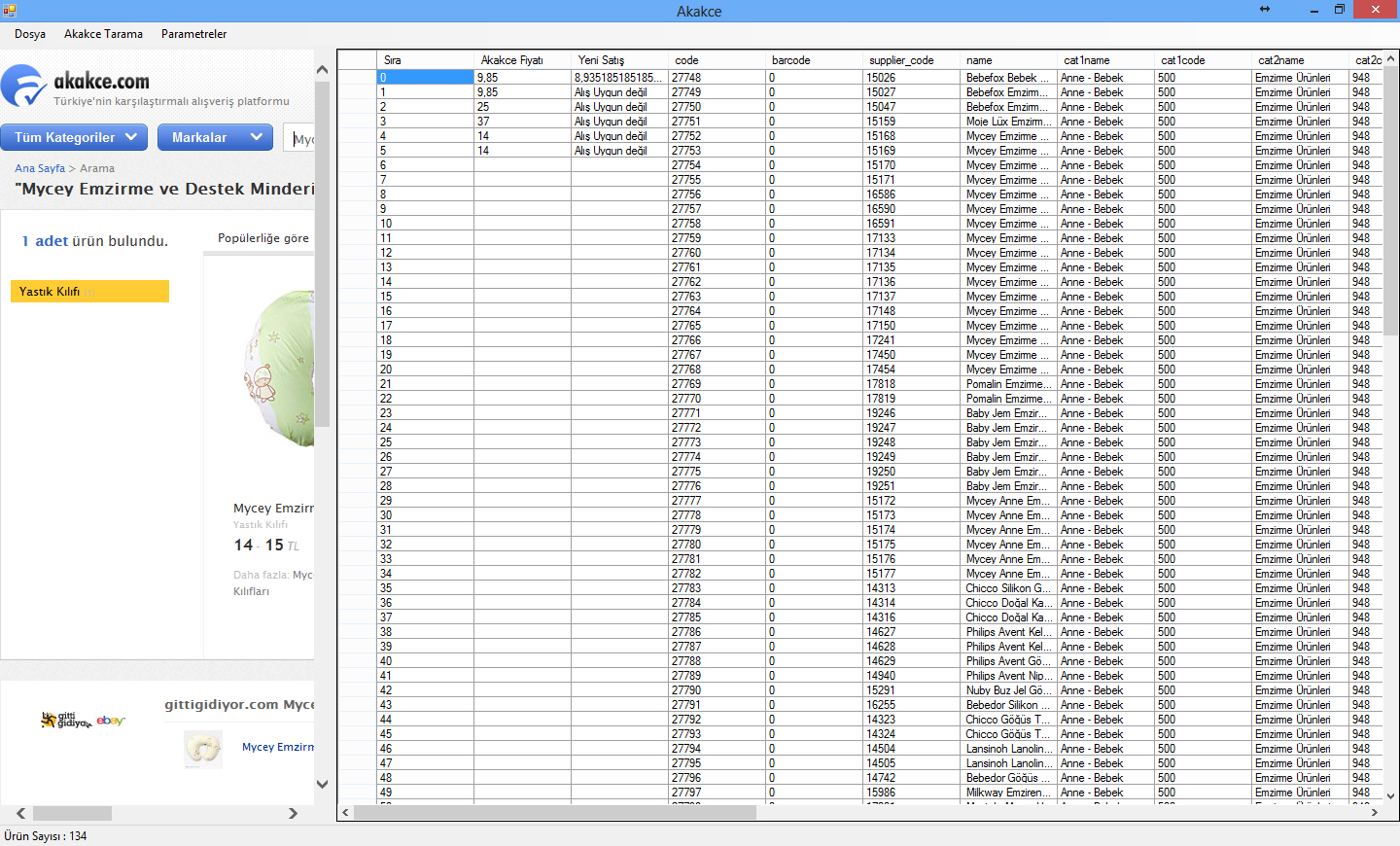Select the Bebedor Silikon name cell

click(1009, 705)
